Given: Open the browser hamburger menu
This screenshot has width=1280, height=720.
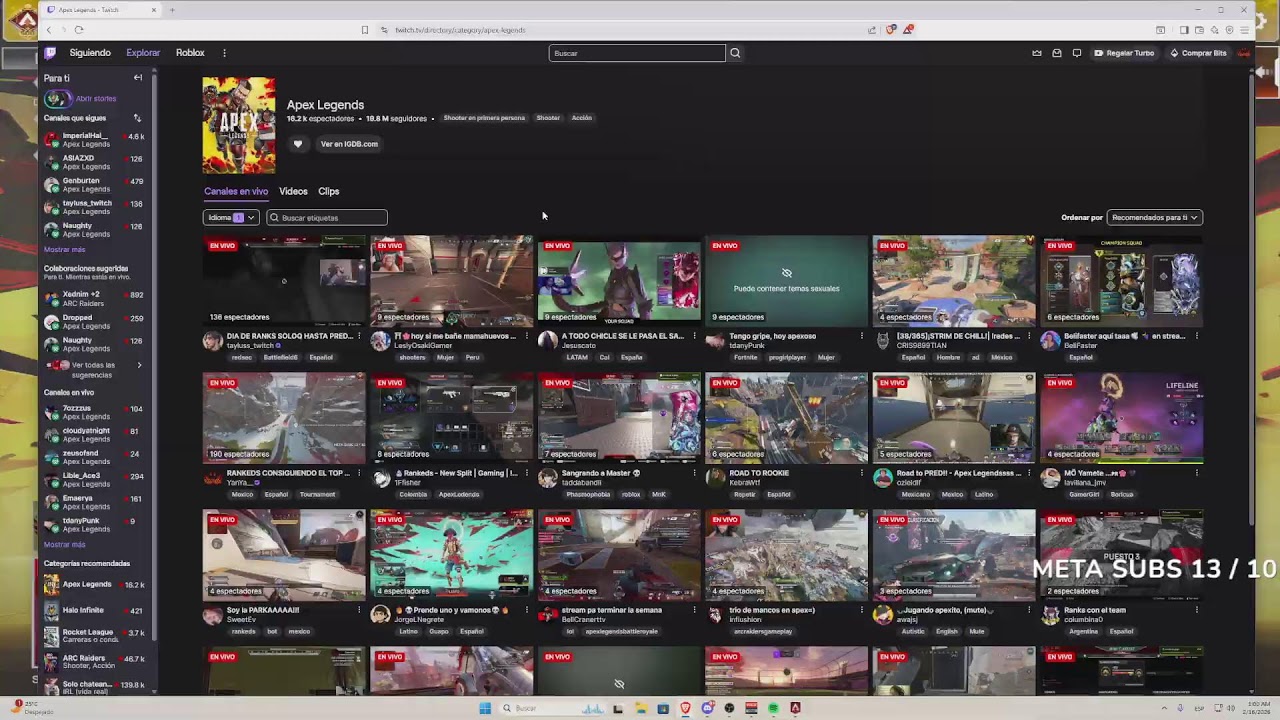Looking at the screenshot, I should tap(1244, 30).
